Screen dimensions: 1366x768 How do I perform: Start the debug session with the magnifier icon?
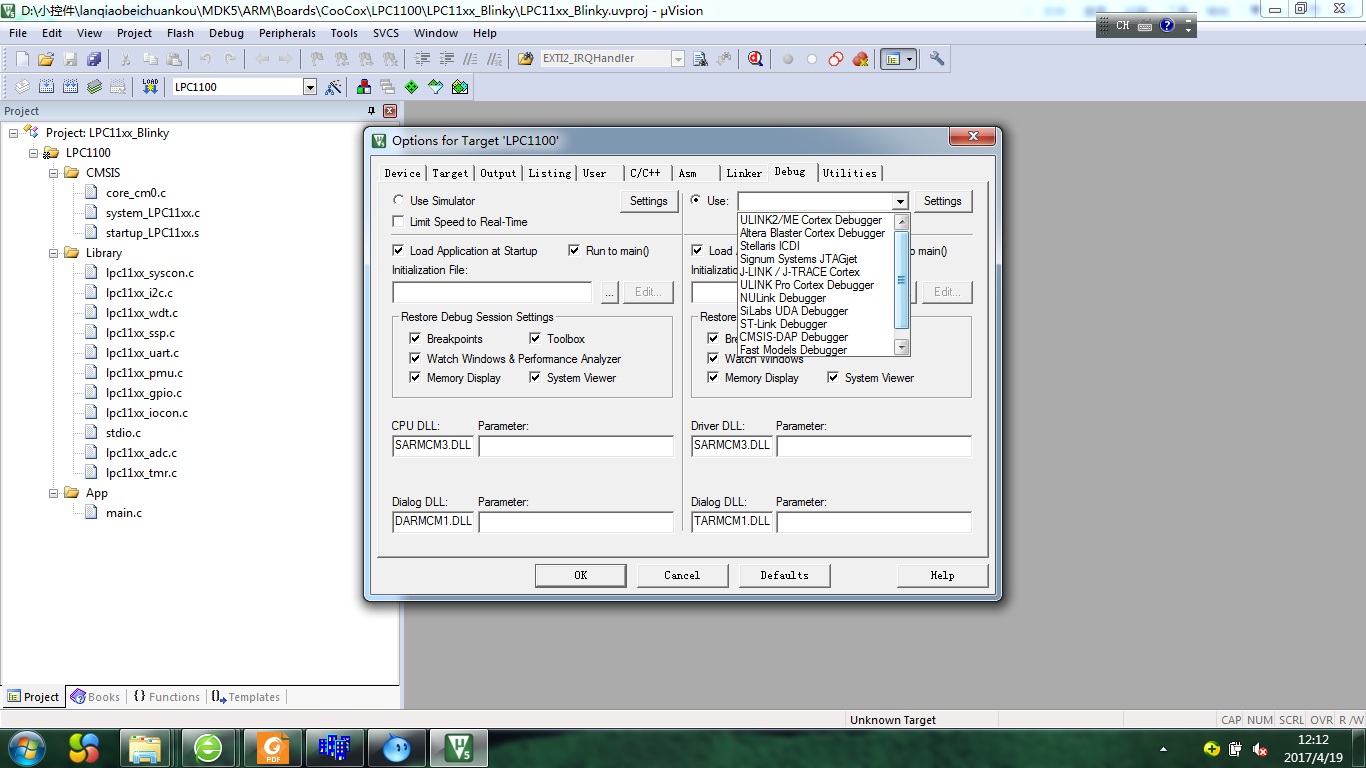[756, 59]
